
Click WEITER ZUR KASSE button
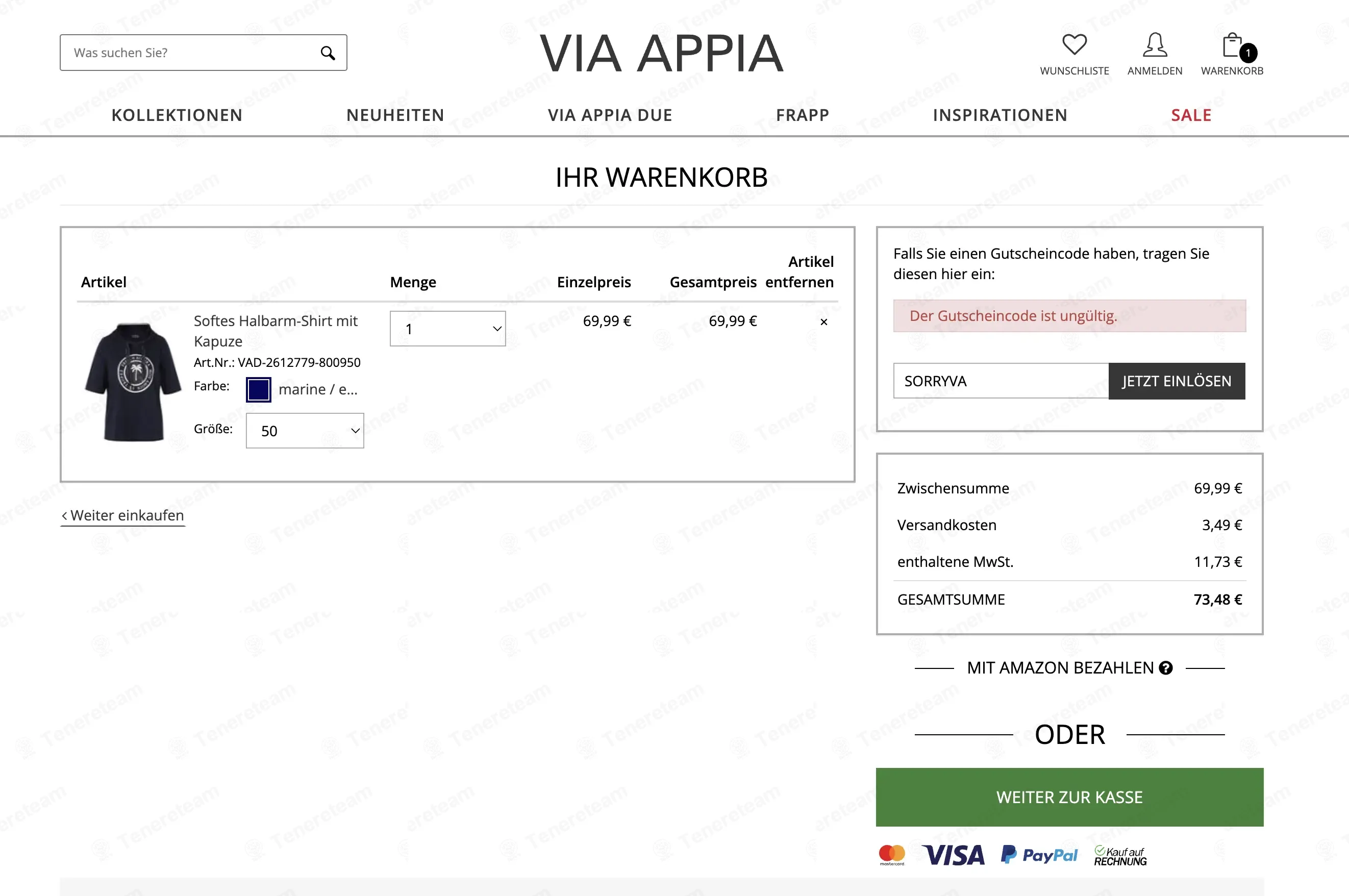[x=1069, y=797]
